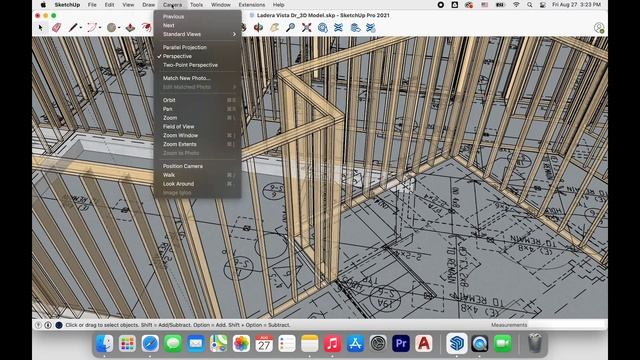Click the credits status bar icon
Screen dimensions: 640x360
click(x=48, y=325)
